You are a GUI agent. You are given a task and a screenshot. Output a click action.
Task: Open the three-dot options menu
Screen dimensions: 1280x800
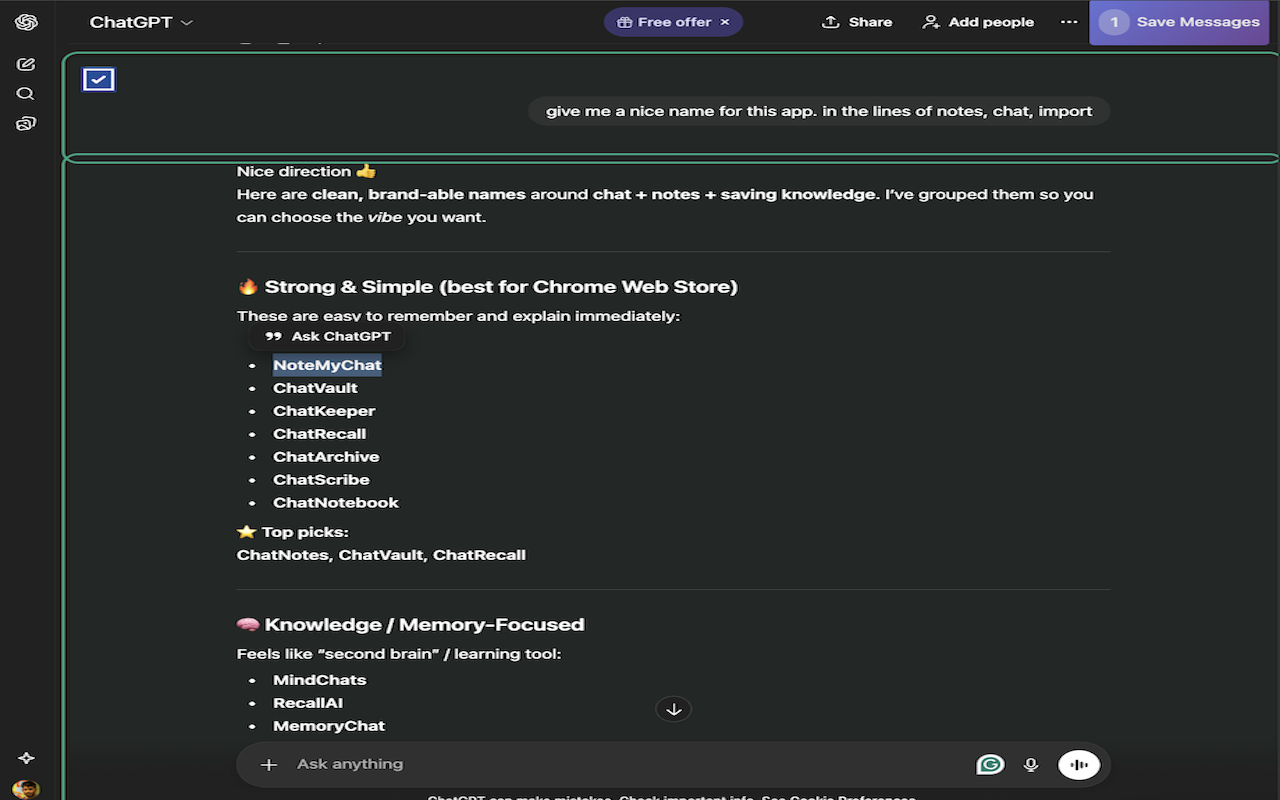pos(1069,21)
